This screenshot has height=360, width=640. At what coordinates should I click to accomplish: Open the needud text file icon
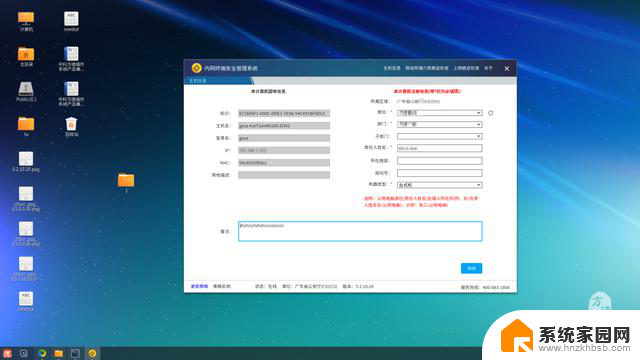[71, 21]
